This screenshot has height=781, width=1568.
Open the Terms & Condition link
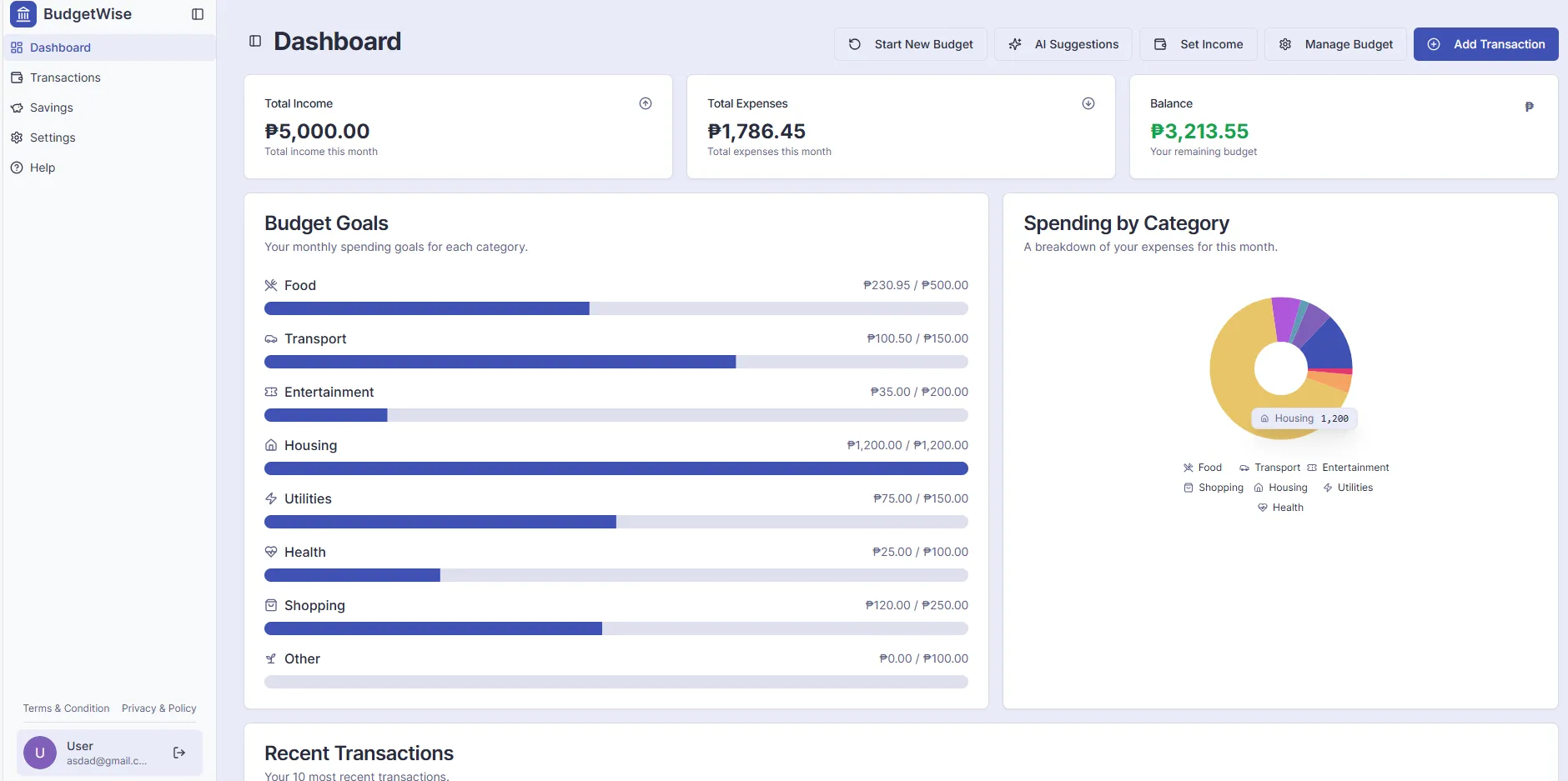coord(66,708)
